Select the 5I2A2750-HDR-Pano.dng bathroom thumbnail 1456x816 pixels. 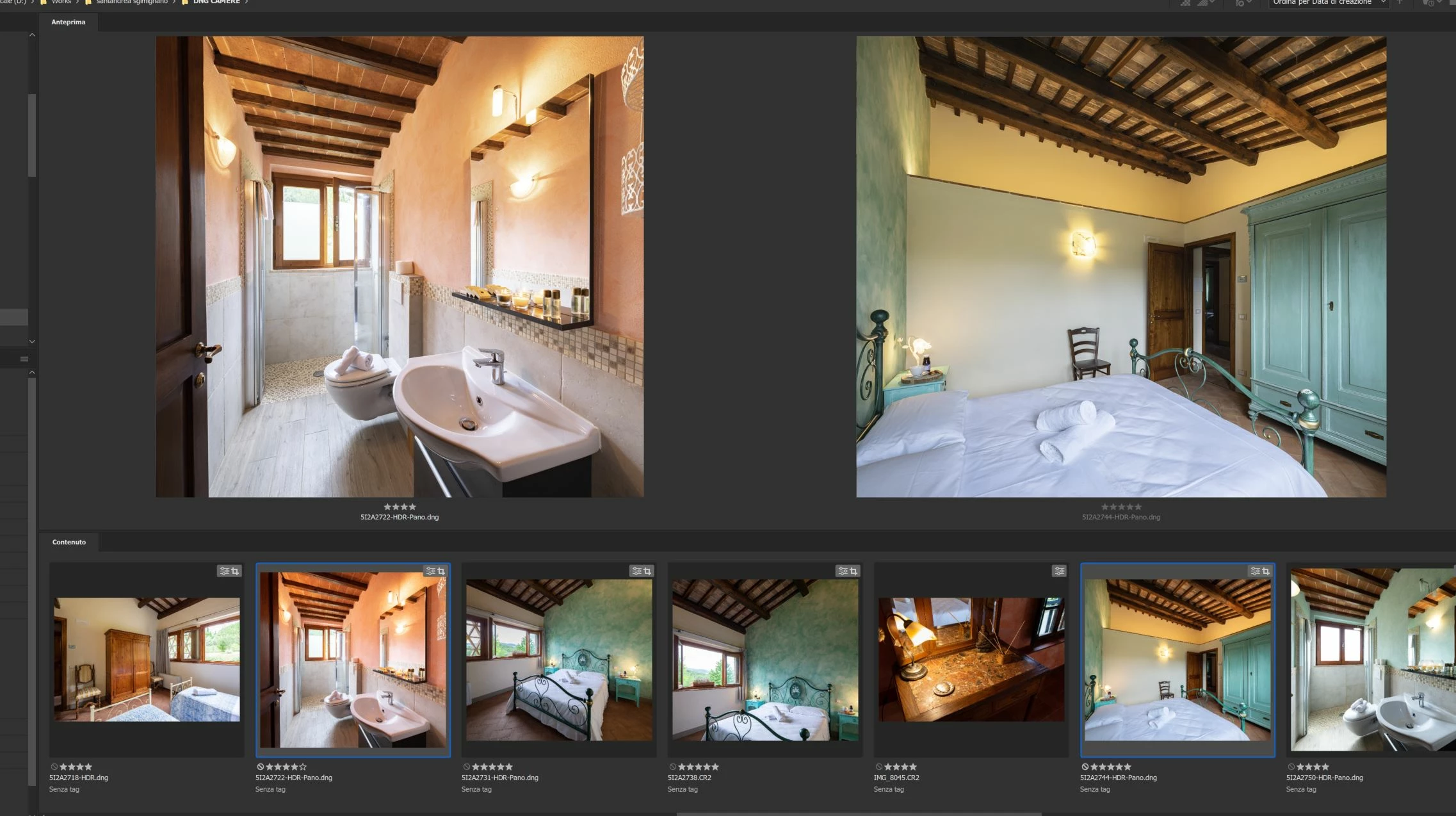click(1370, 660)
